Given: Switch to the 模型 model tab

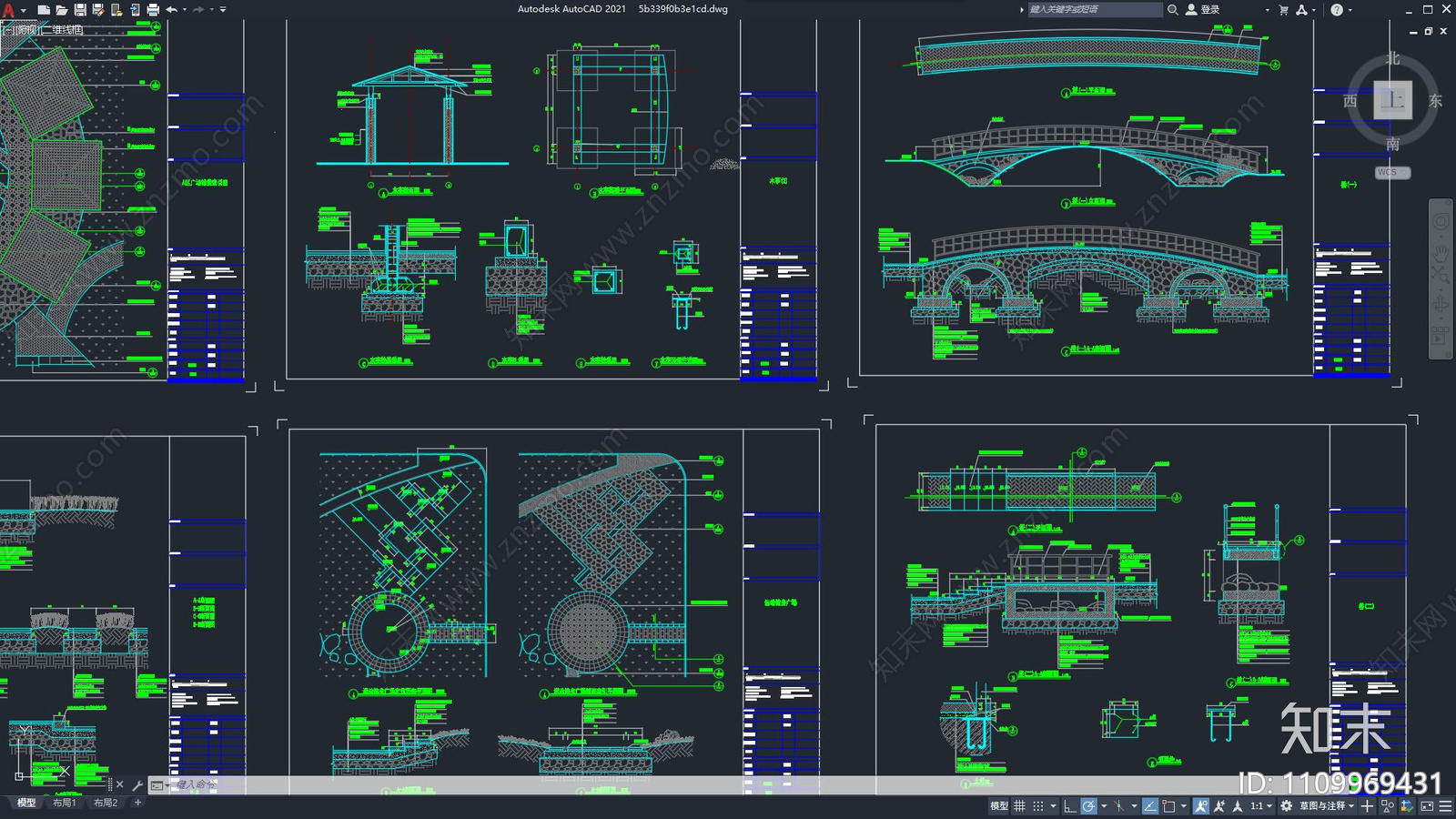Looking at the screenshot, I should (26, 803).
